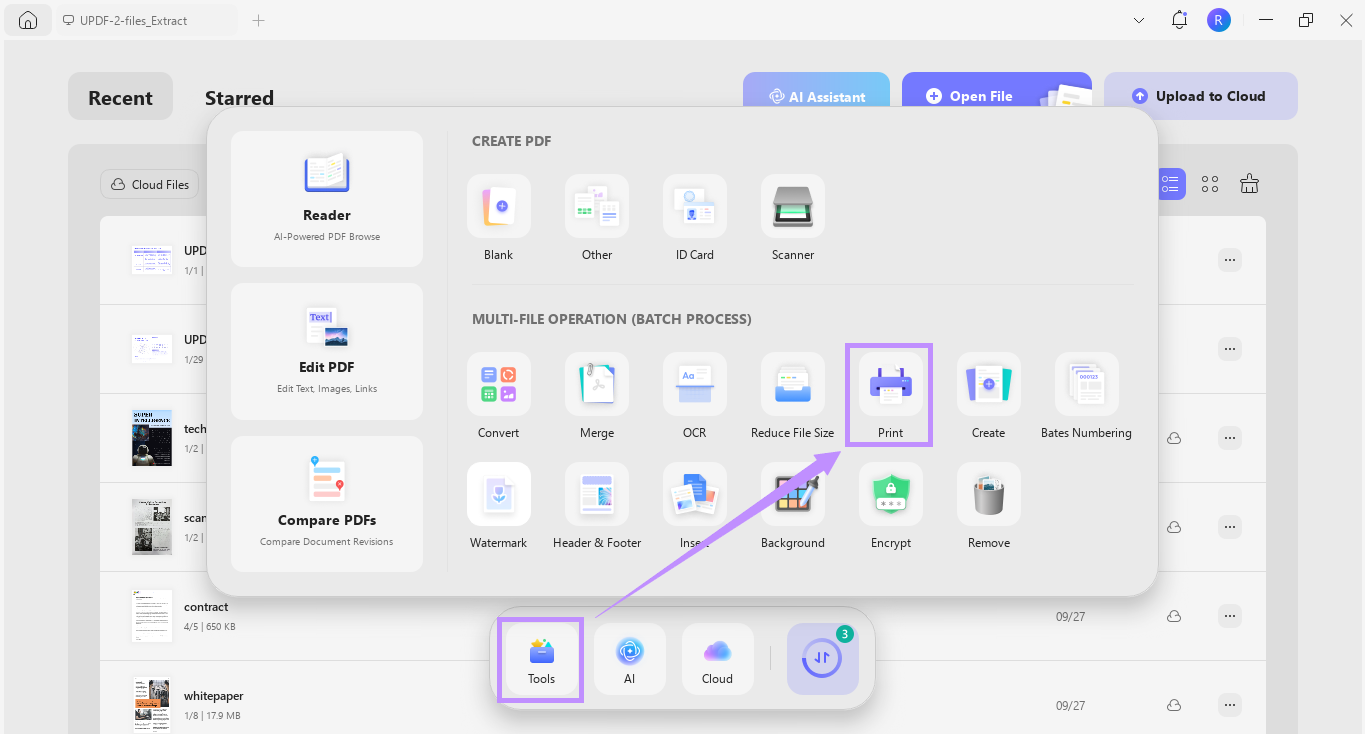The width and height of the screenshot is (1365, 734).
Task: Click the clear recent list broom icon
Action: coord(1249,183)
